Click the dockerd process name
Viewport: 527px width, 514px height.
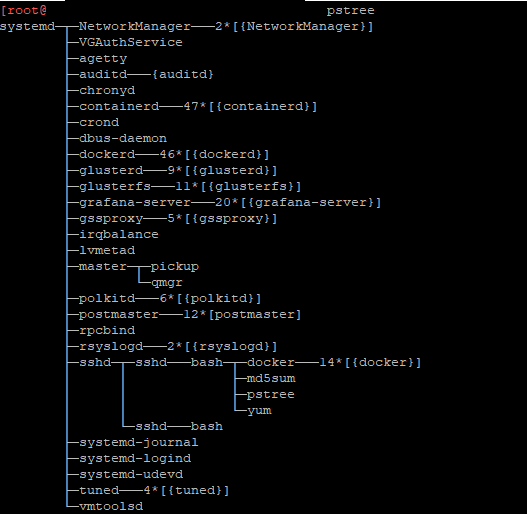tap(107, 154)
